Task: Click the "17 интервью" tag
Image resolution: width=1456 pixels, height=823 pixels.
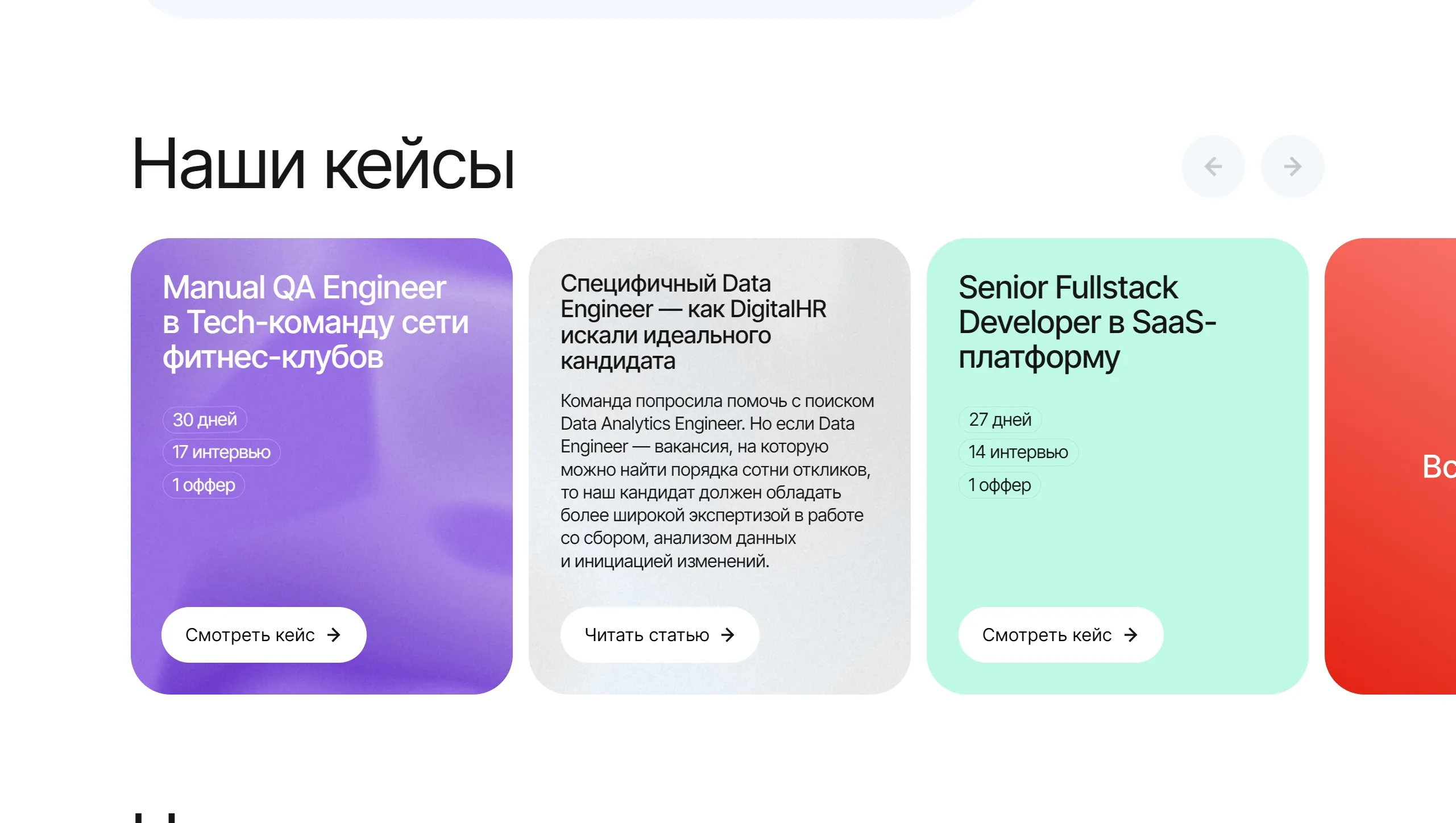Action: click(221, 452)
